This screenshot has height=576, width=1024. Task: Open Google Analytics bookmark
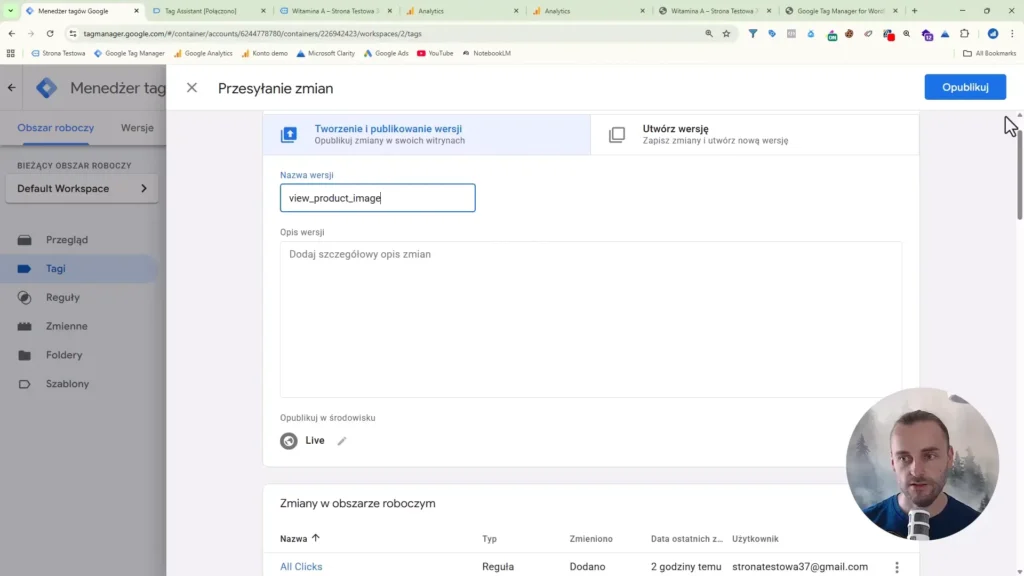click(x=203, y=54)
